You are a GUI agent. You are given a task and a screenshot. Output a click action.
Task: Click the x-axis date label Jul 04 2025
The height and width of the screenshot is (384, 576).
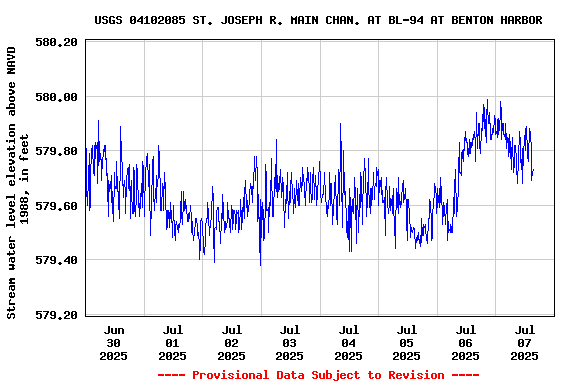tap(348, 343)
